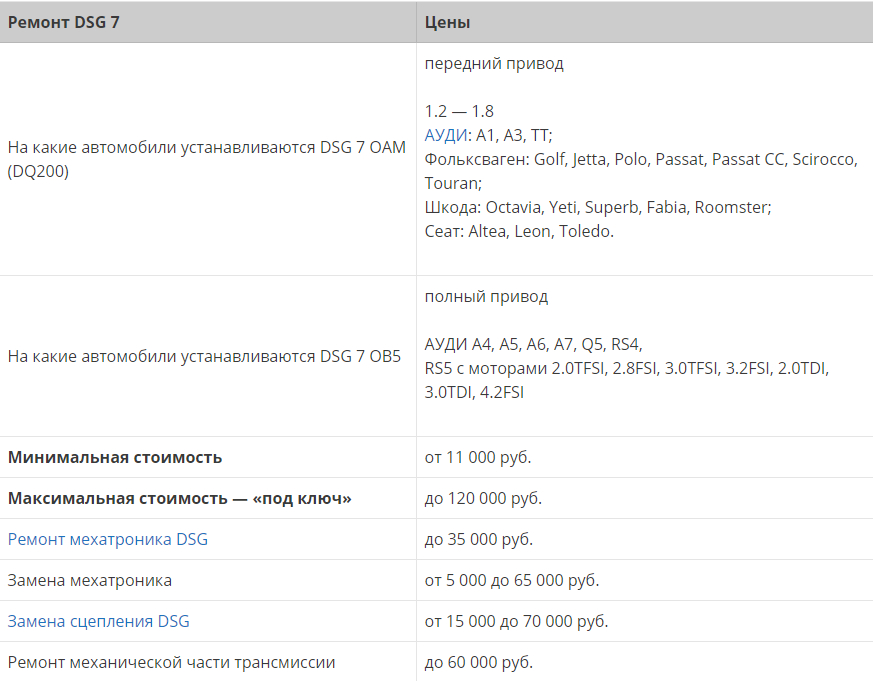This screenshot has height=681, width=873.
Task: Click the price 'до 120 000 руб.'
Action: tap(483, 498)
